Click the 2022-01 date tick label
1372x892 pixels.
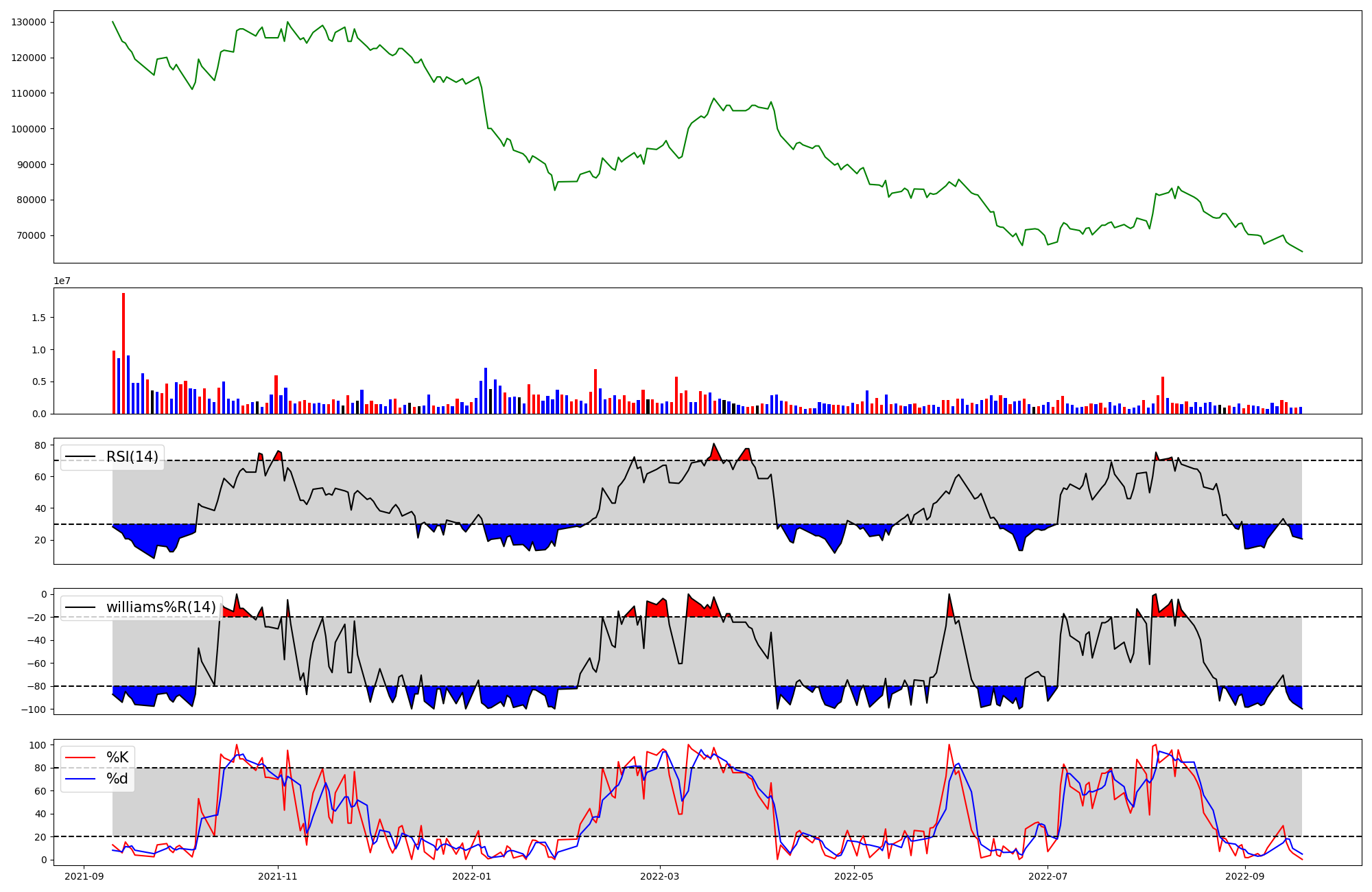(472, 876)
